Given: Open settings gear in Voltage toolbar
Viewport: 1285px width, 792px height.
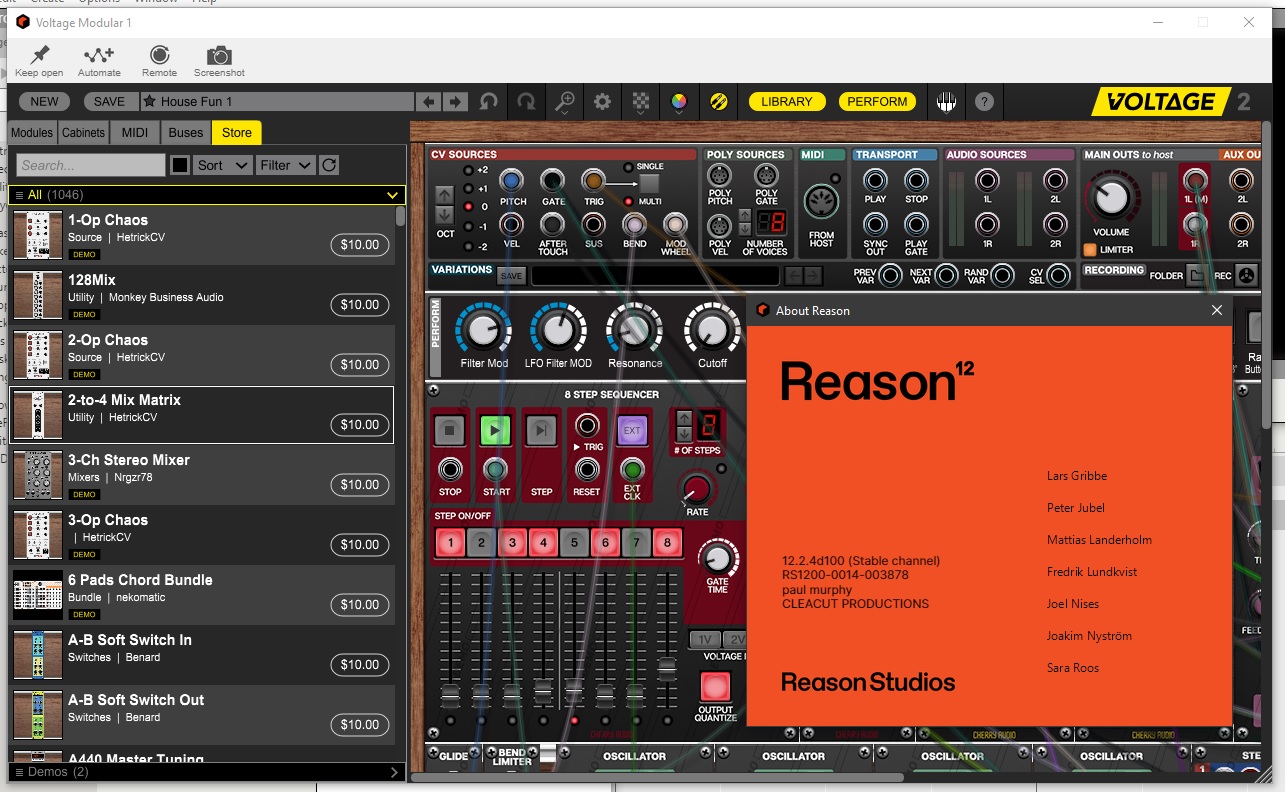Looking at the screenshot, I should pos(602,101).
